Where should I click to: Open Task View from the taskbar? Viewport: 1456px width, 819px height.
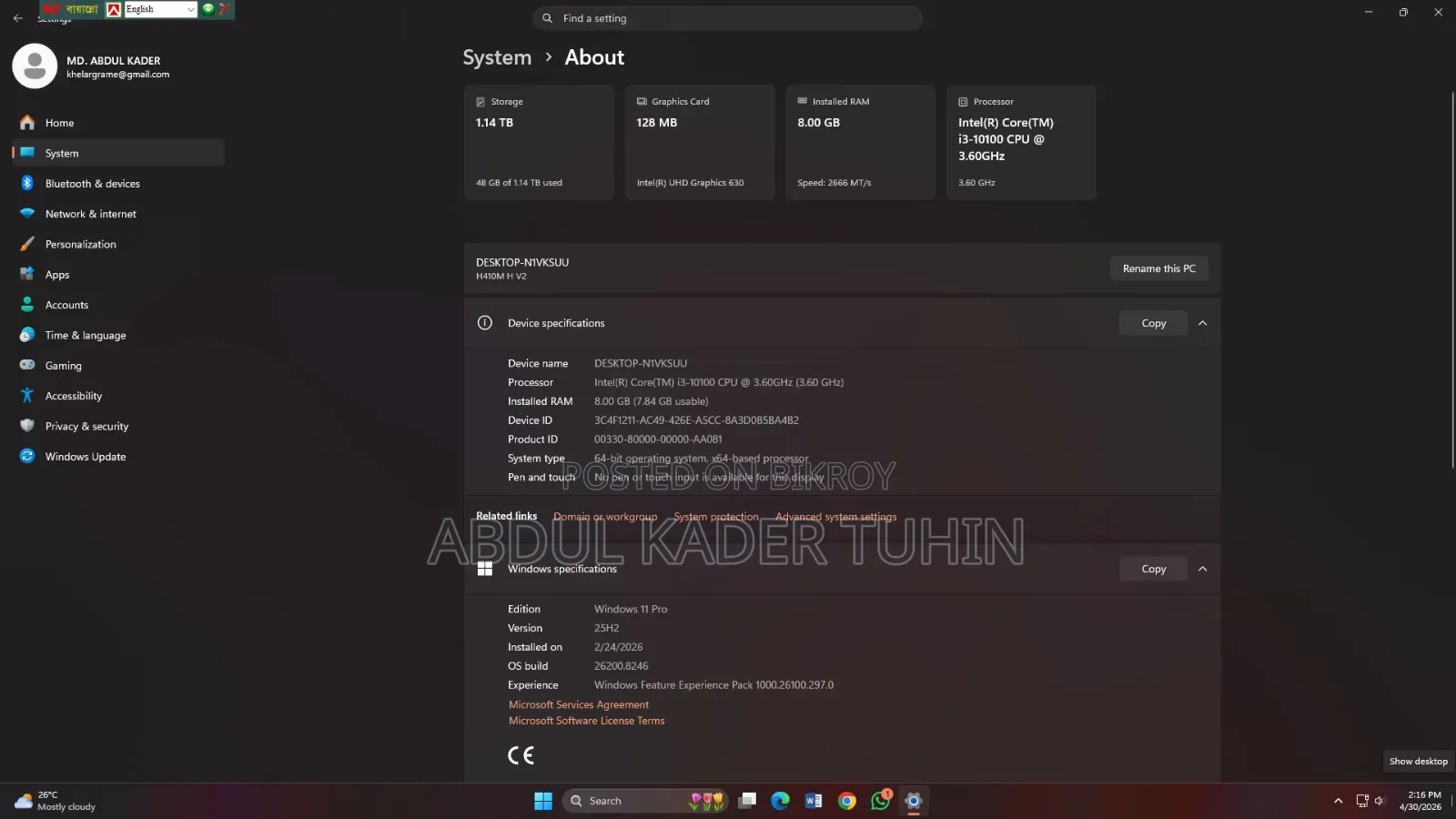point(748,801)
